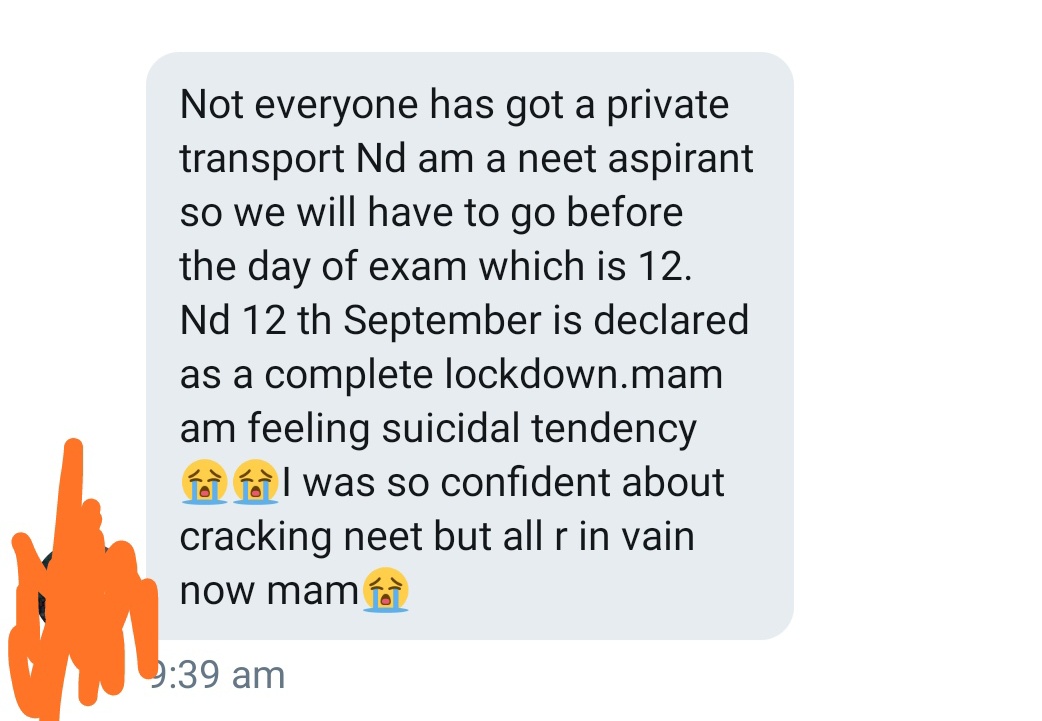The image size is (1042, 721).
Task: Click the word 'private' in the first line
Action: (x=667, y=106)
